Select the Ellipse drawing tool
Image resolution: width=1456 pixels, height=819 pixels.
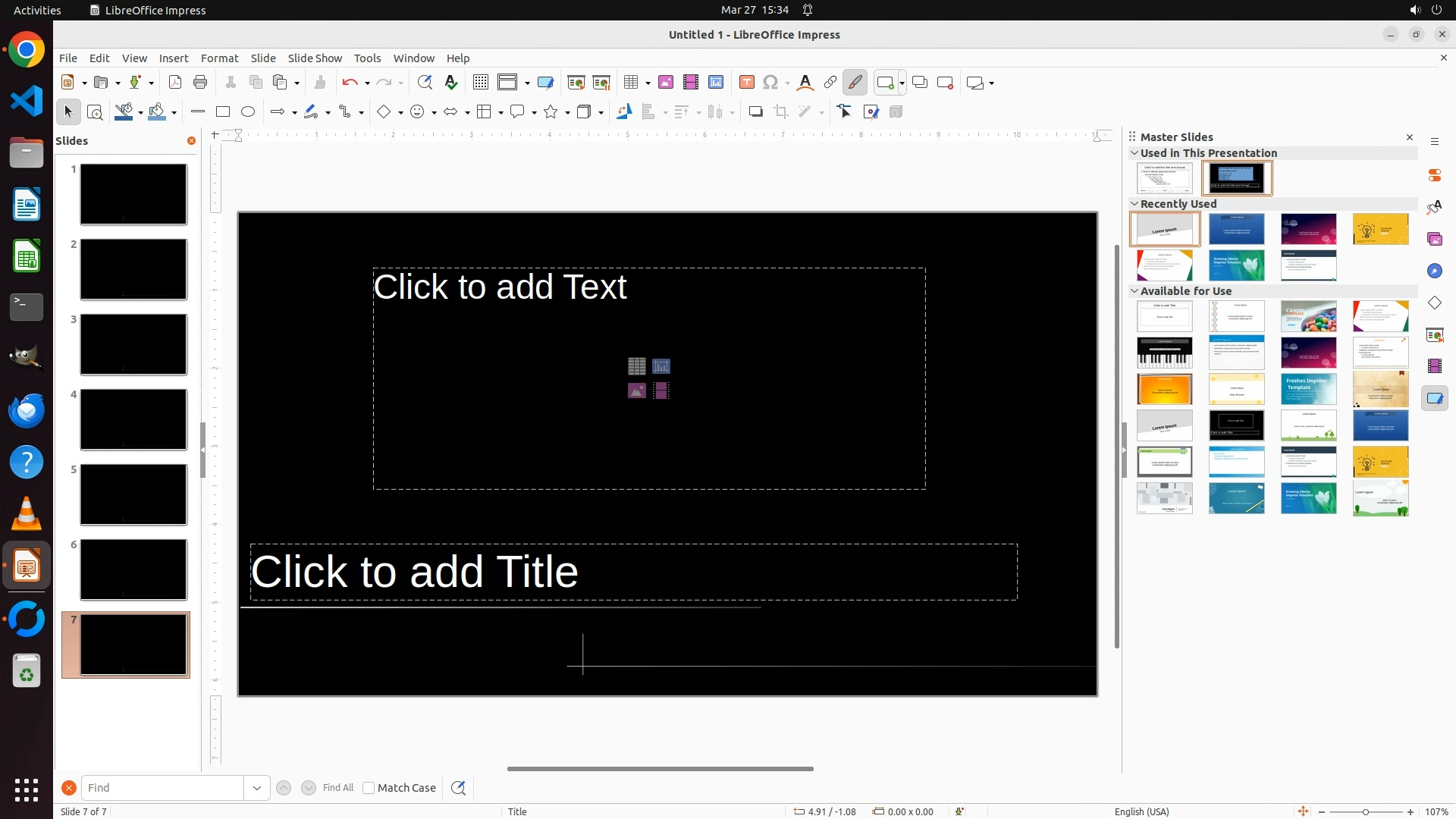click(x=248, y=112)
